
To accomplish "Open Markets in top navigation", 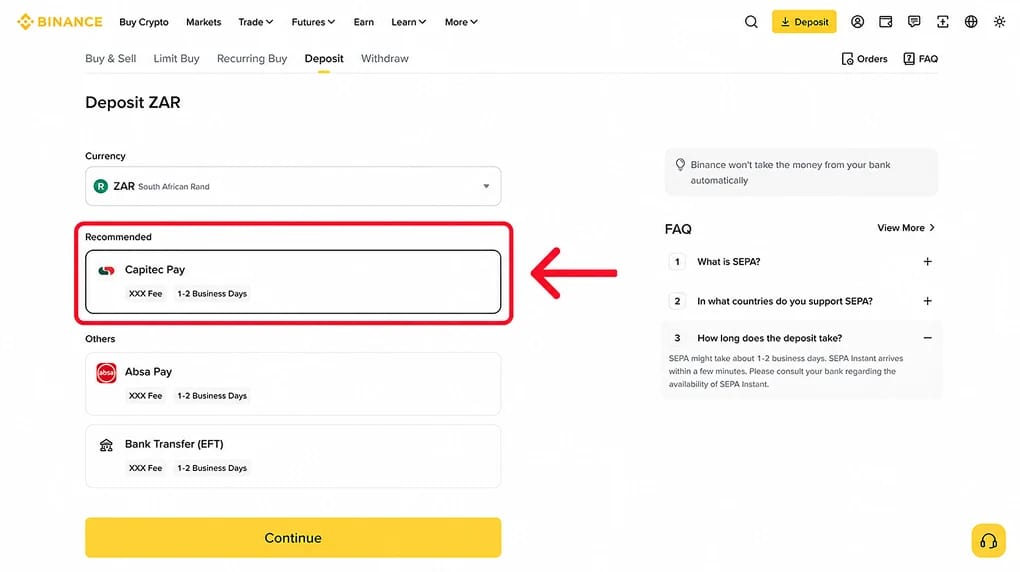I will 204,21.
